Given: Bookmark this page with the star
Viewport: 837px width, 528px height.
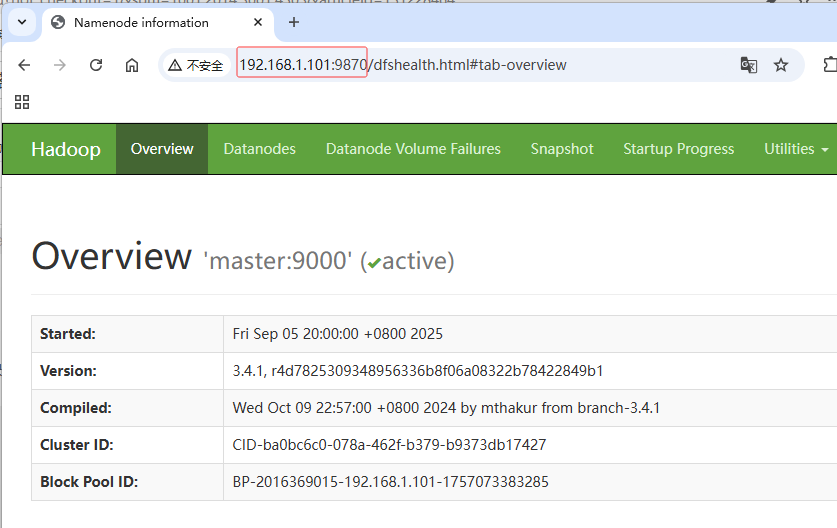Looking at the screenshot, I should click(x=781, y=65).
